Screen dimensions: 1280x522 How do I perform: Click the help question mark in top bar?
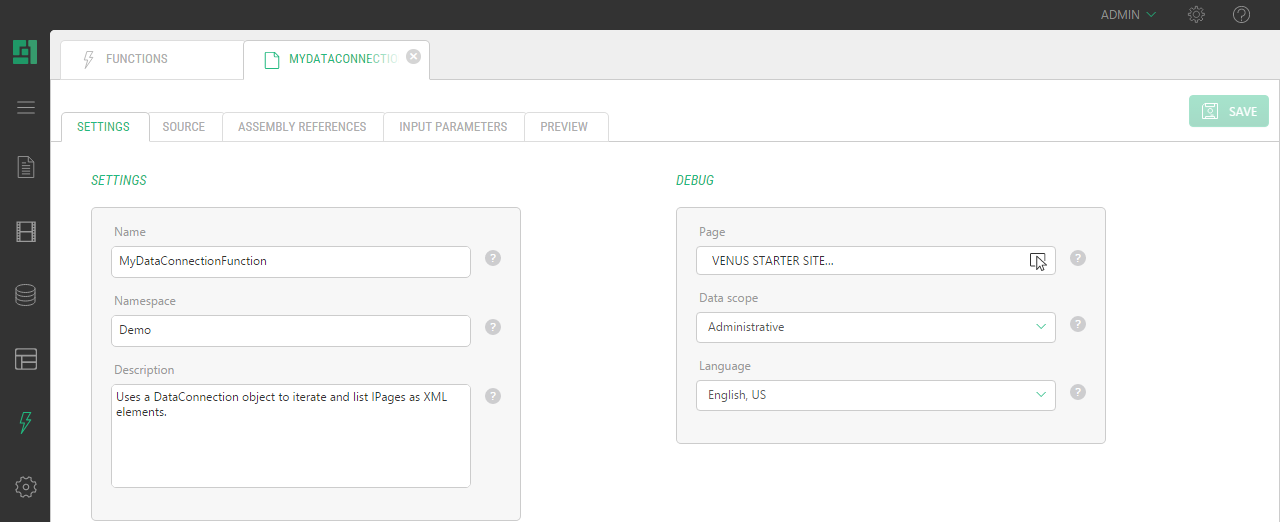[1241, 15]
